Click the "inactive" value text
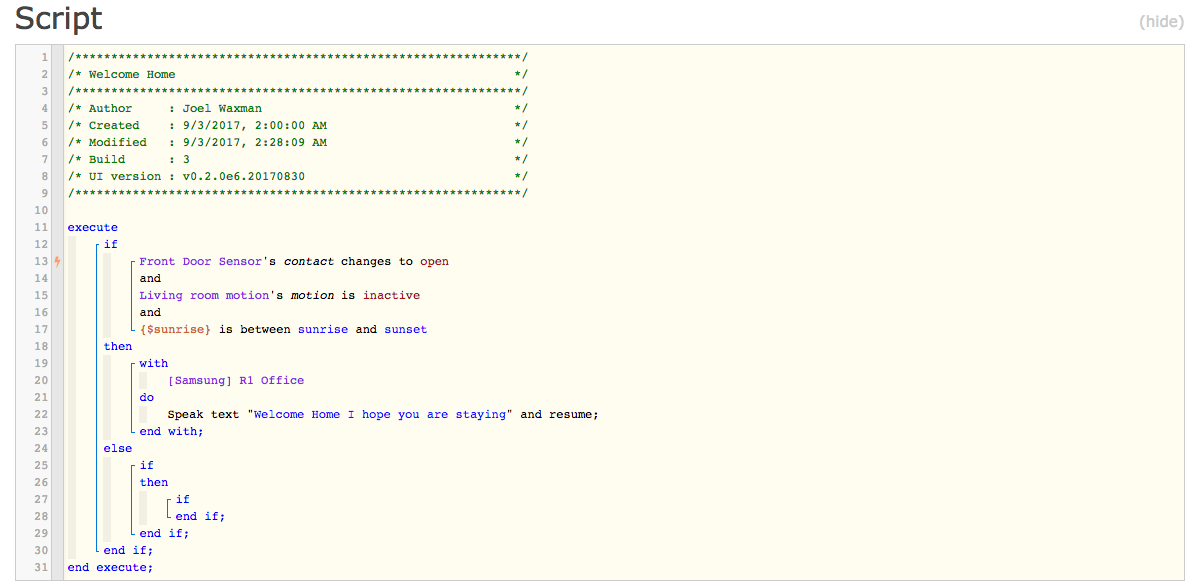Viewport: 1194px width, 586px height. point(391,295)
